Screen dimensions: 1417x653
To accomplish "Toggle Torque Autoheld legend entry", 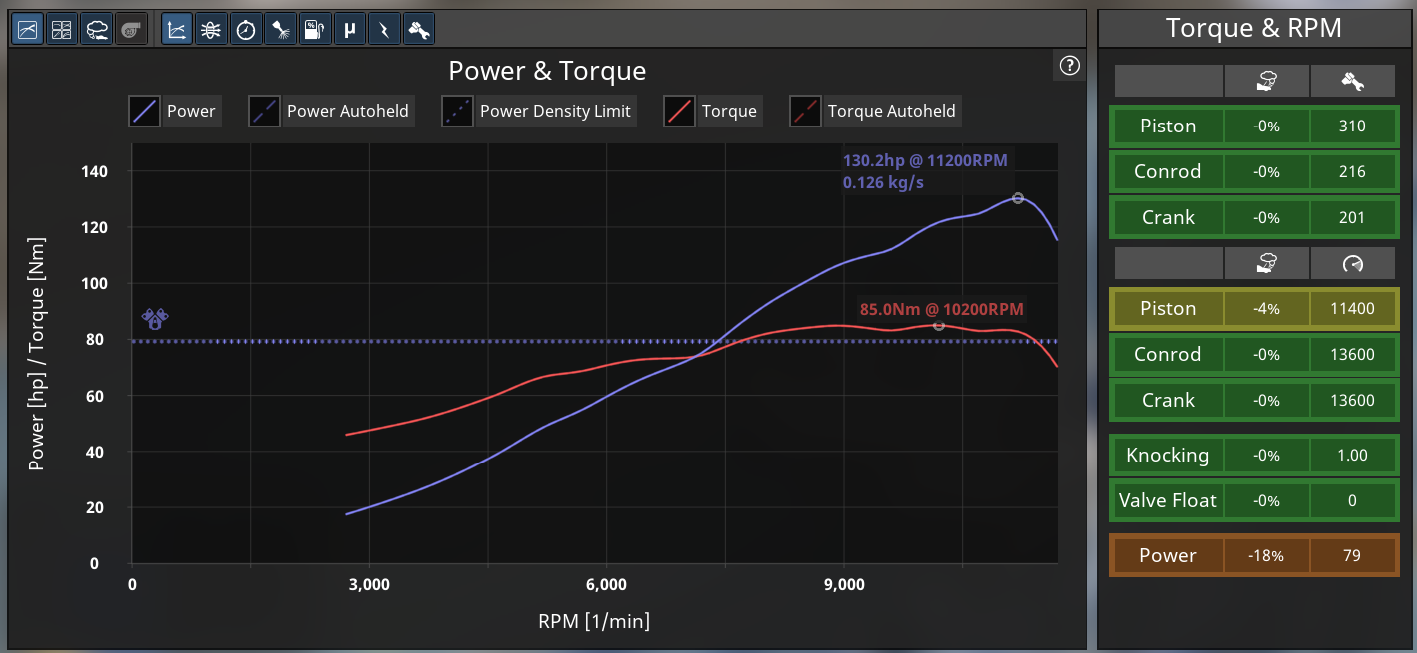I will [874, 111].
